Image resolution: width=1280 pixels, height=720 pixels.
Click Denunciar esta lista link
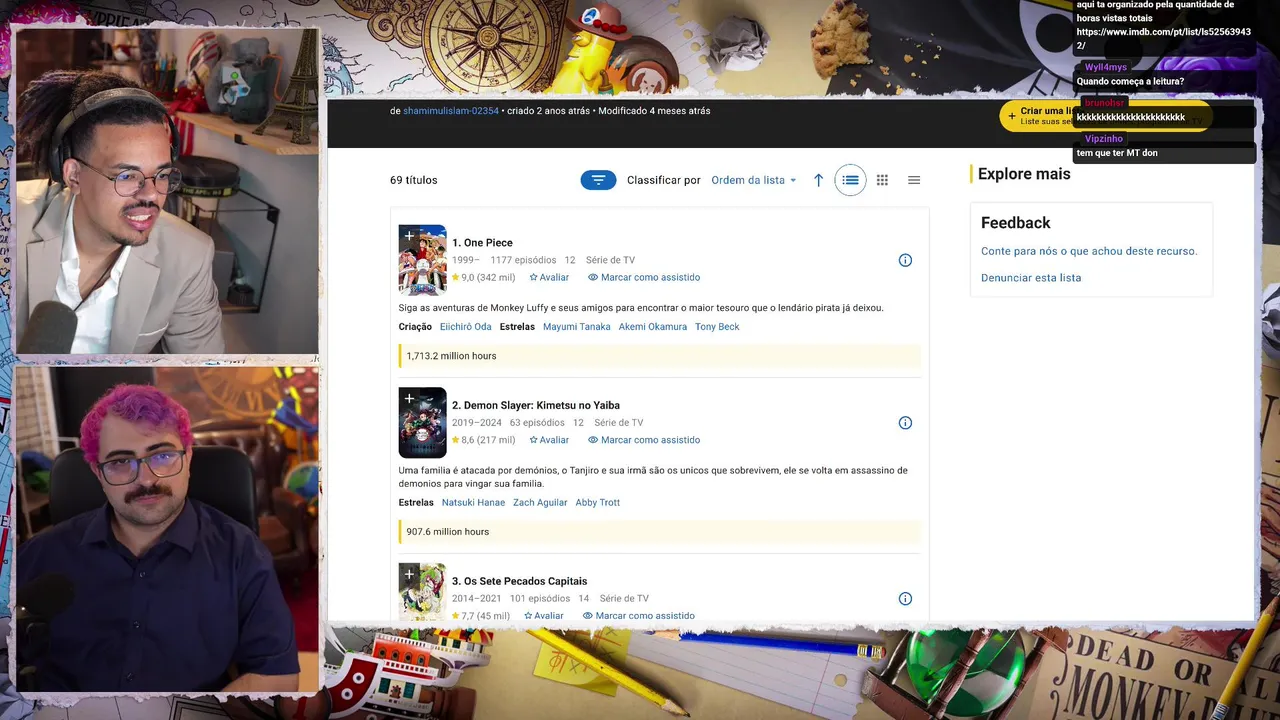(1031, 278)
